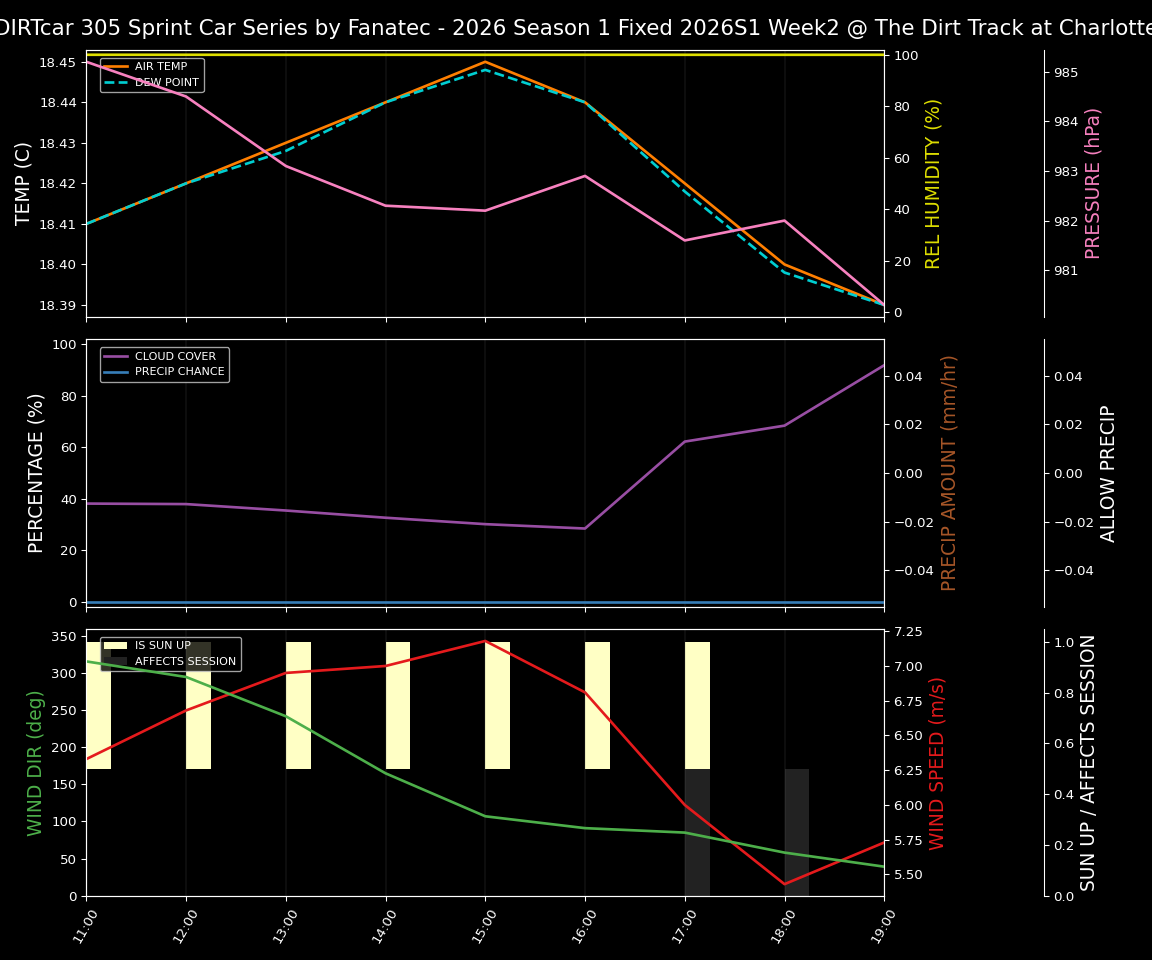The height and width of the screenshot is (960, 1152).
Task: Toggle the AIR TEMP legend entry
Action: coord(163,67)
